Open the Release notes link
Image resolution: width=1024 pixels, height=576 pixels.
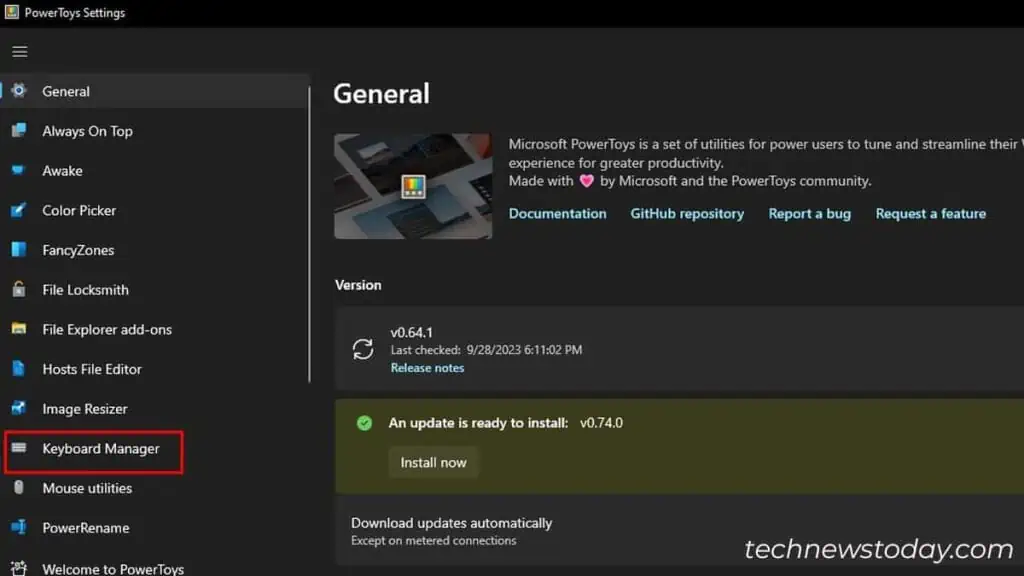(427, 368)
